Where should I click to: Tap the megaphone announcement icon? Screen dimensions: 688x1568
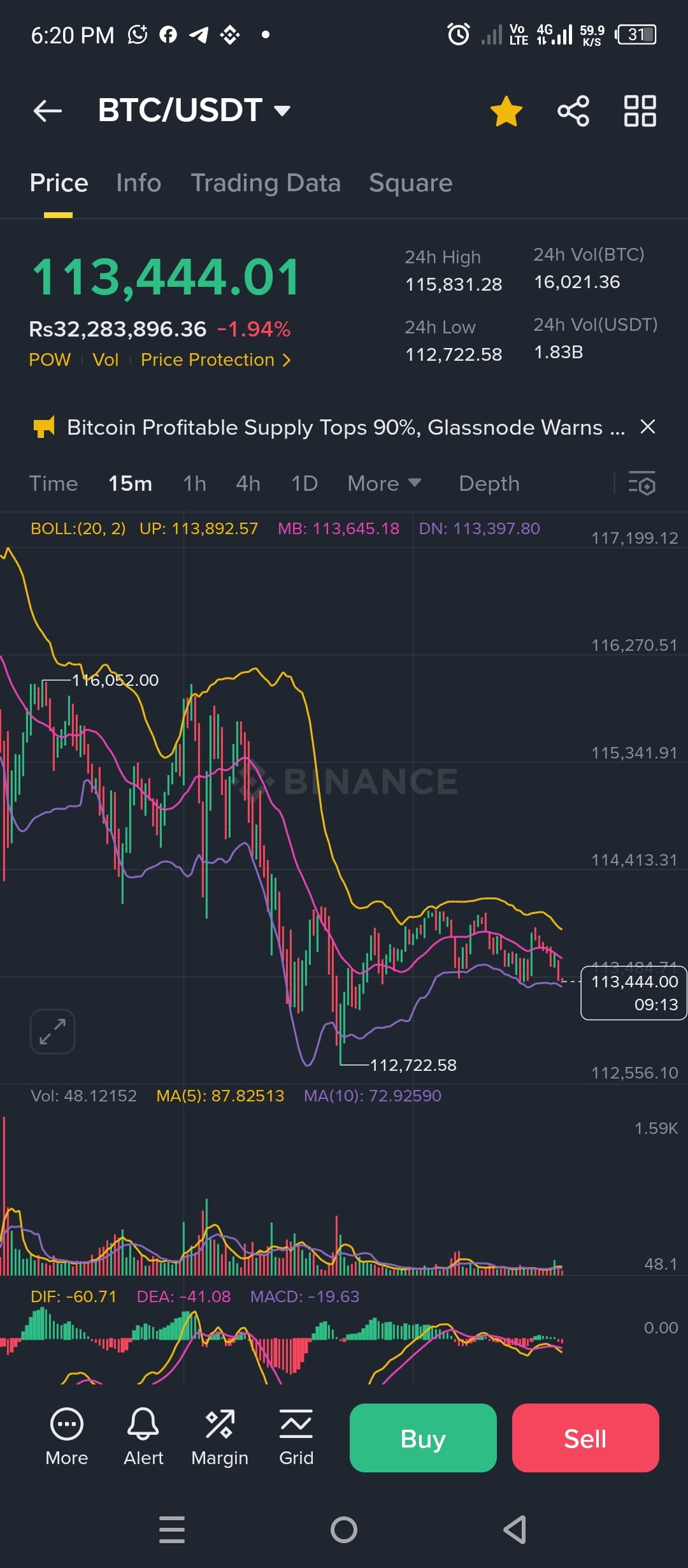coord(44,427)
